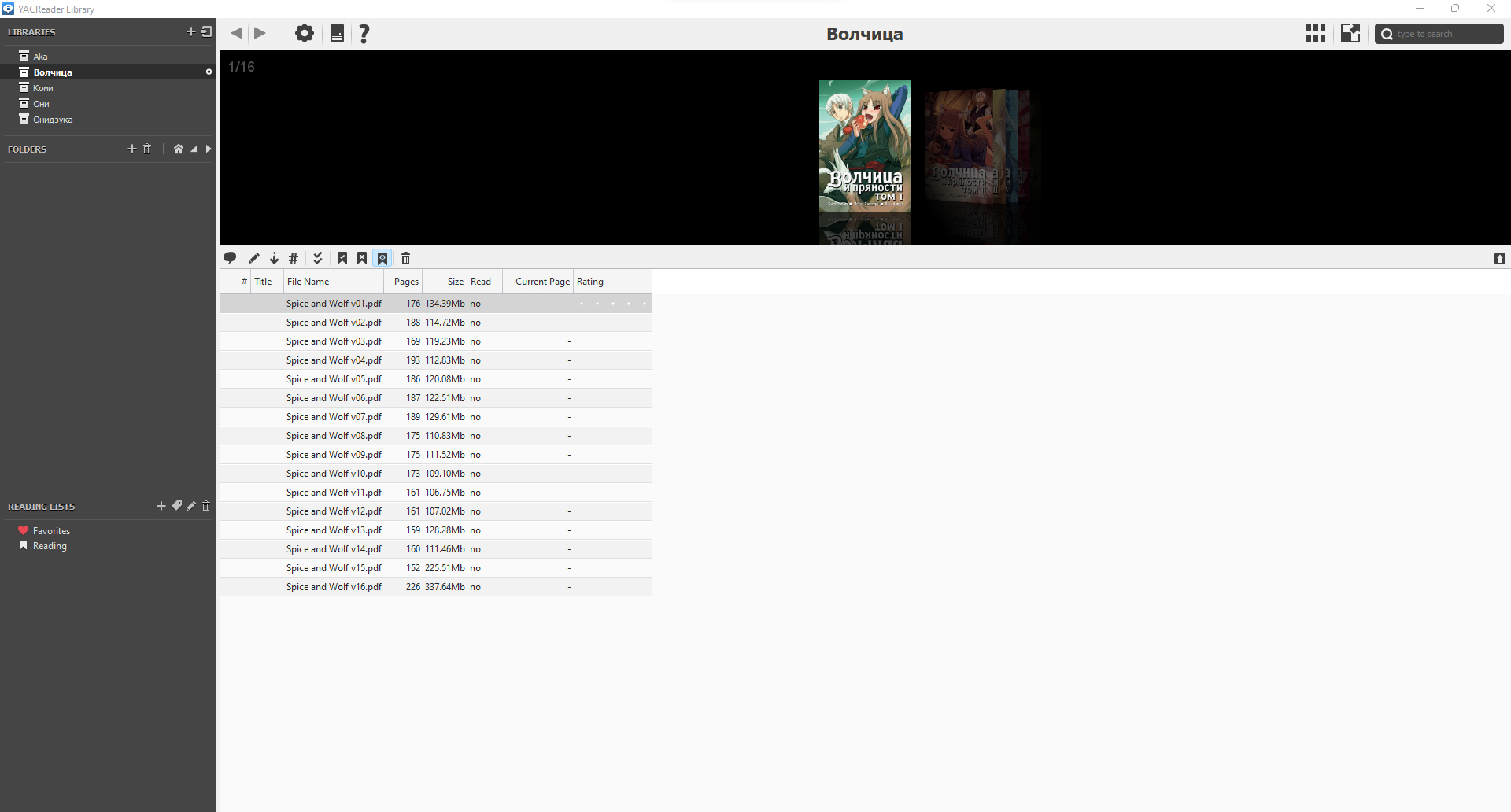This screenshot has width=1511, height=812.
Task: Click the '1/16' counter in the comic flow
Action: [x=242, y=67]
